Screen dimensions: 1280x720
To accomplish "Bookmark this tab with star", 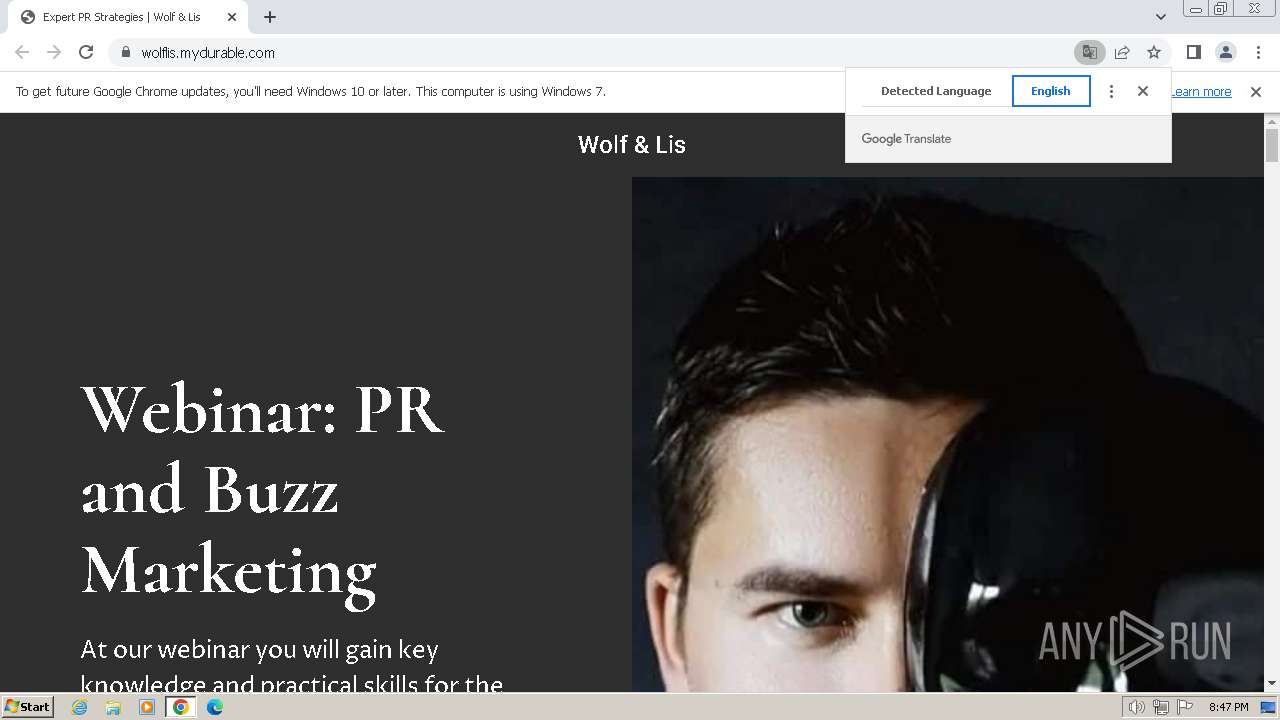I will tap(1154, 52).
